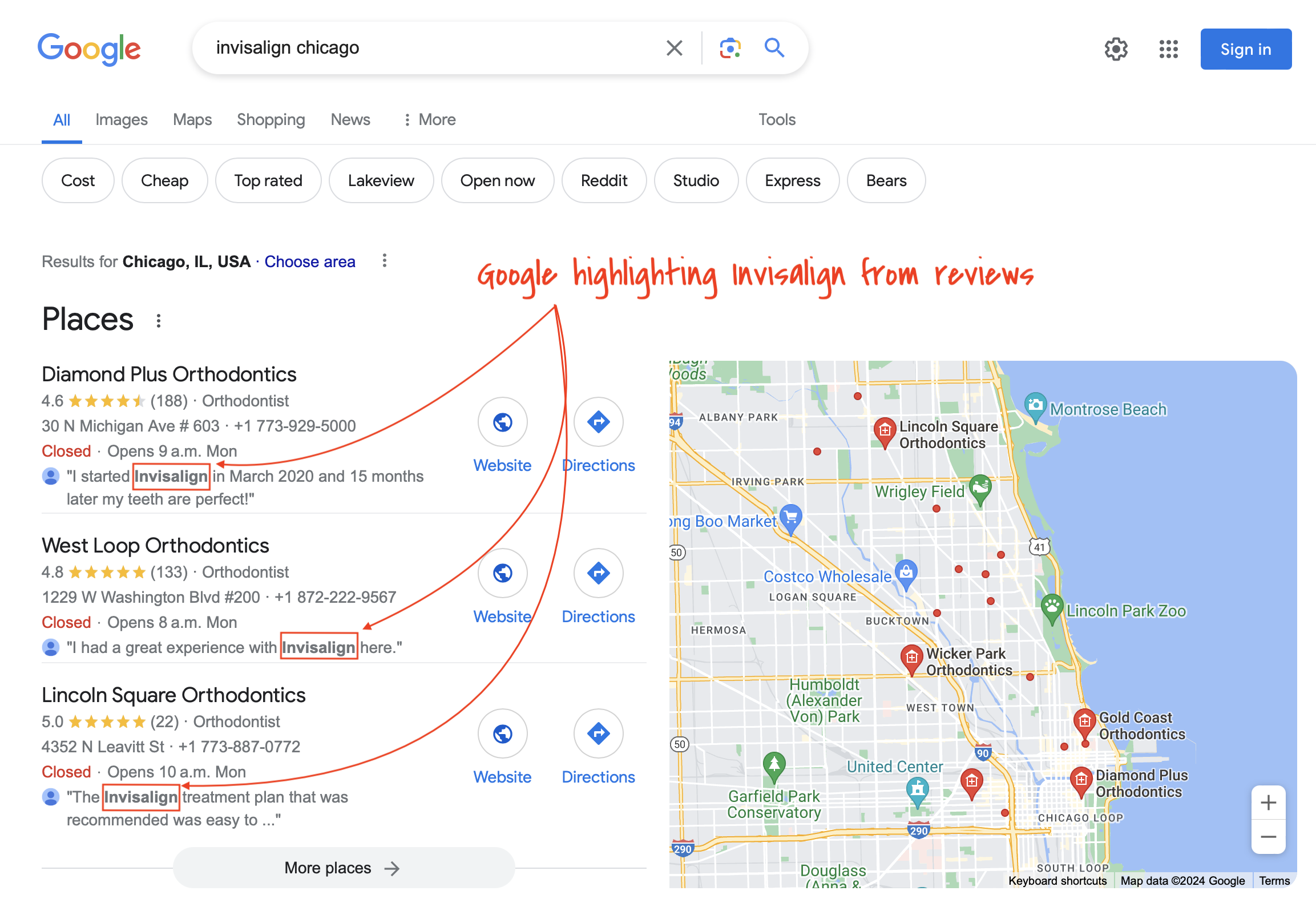Select the Maps tab
This screenshot has width=1316, height=911.
pyautogui.click(x=192, y=119)
